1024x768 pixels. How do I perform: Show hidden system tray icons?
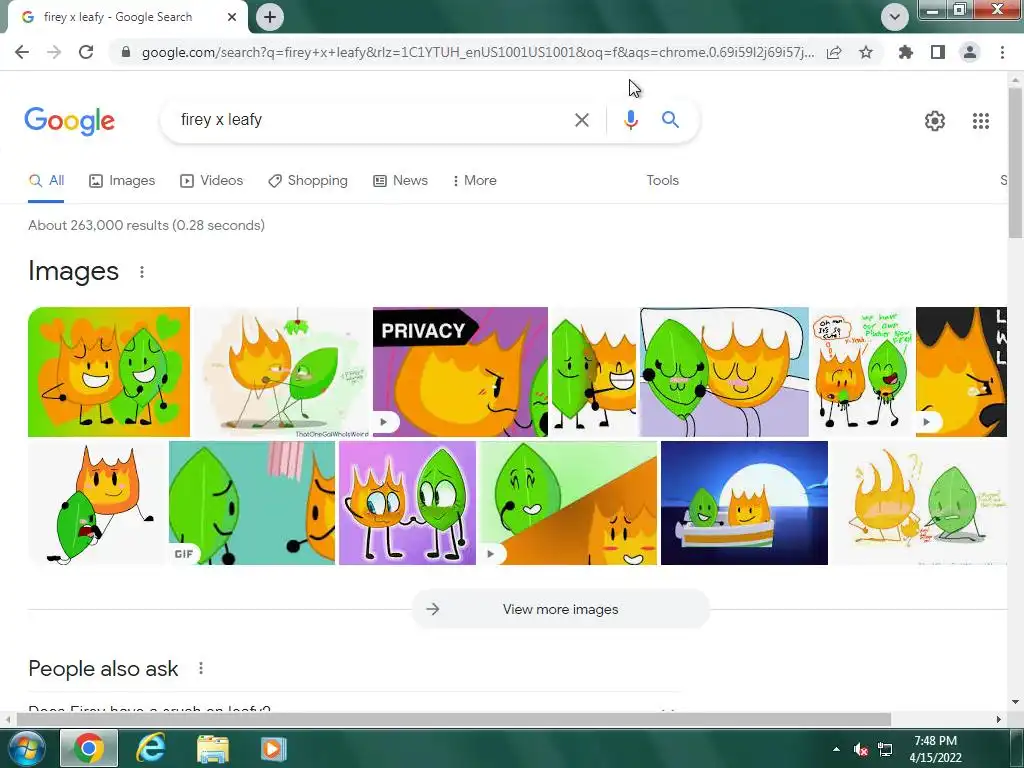coord(836,749)
